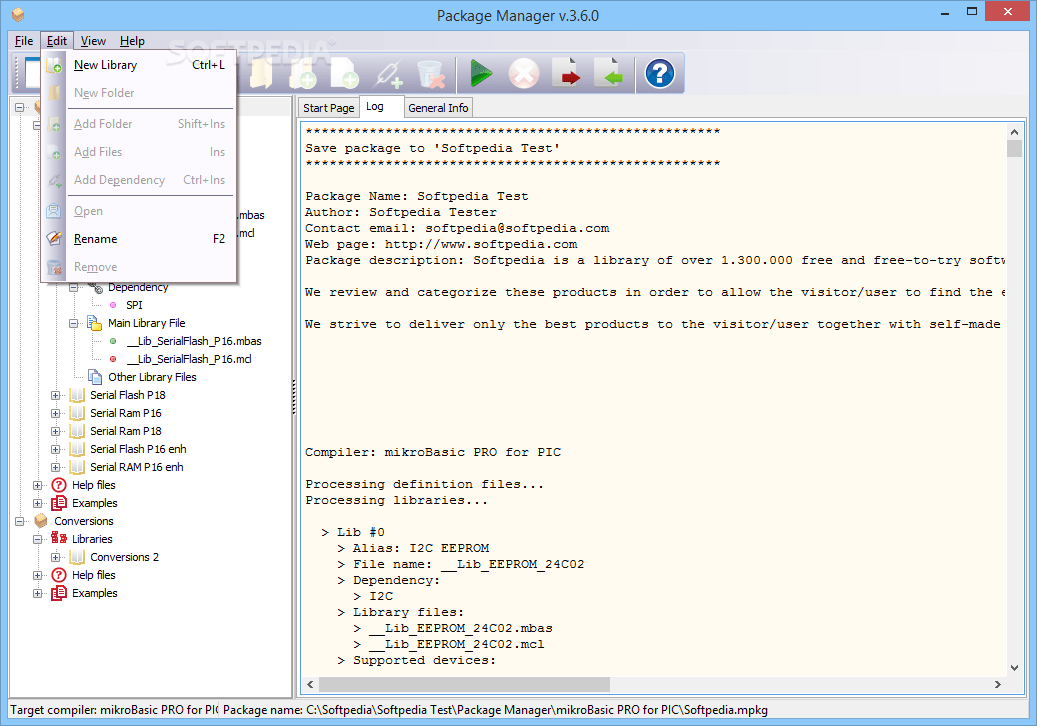Expand the Serial RAM P16 enh node

click(56, 467)
